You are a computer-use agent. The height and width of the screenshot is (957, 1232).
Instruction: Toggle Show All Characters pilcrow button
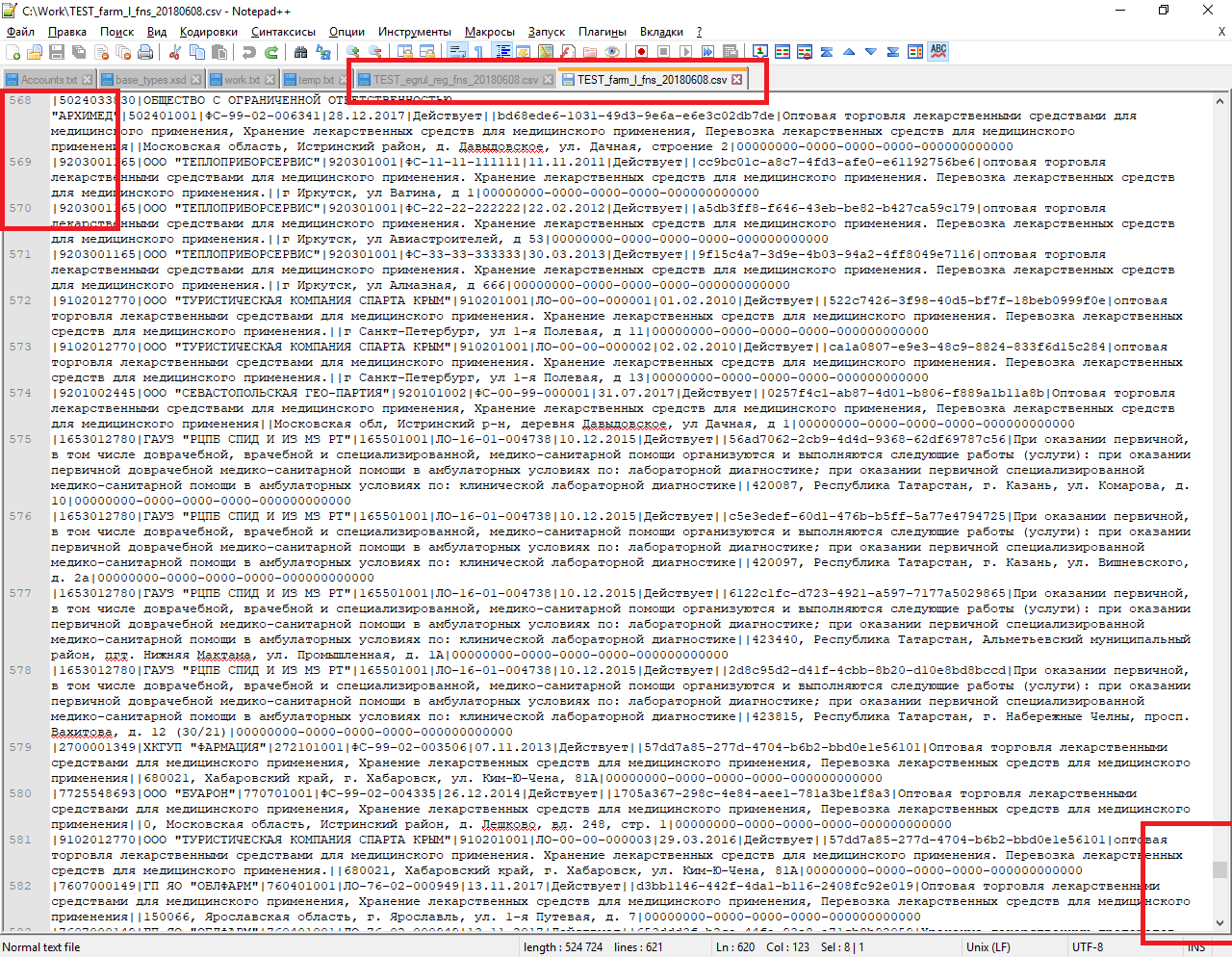click(x=478, y=52)
